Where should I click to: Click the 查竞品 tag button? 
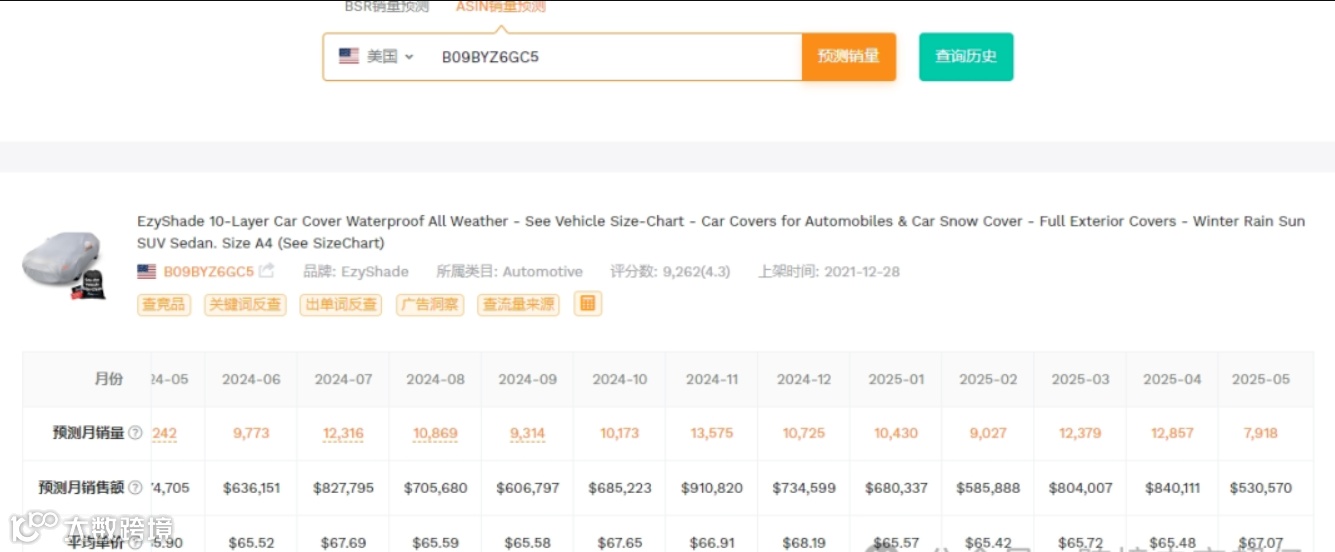164,304
